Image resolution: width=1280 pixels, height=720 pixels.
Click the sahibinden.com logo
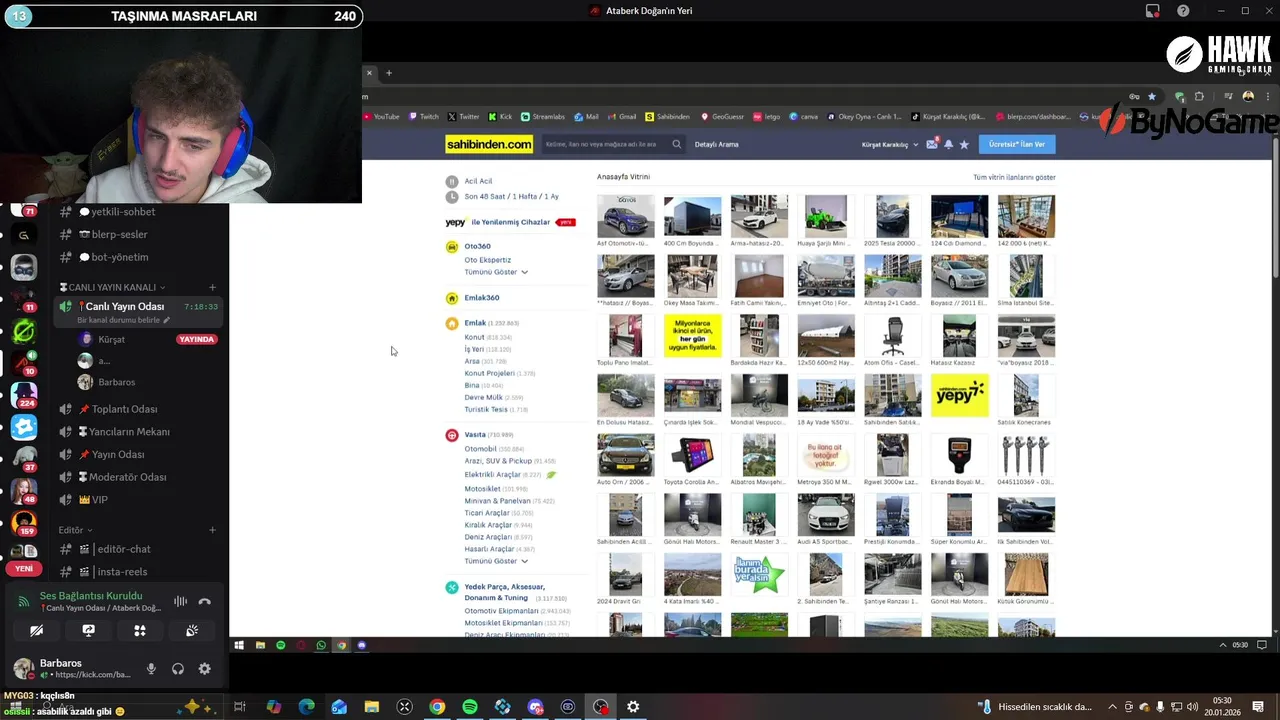point(489,144)
